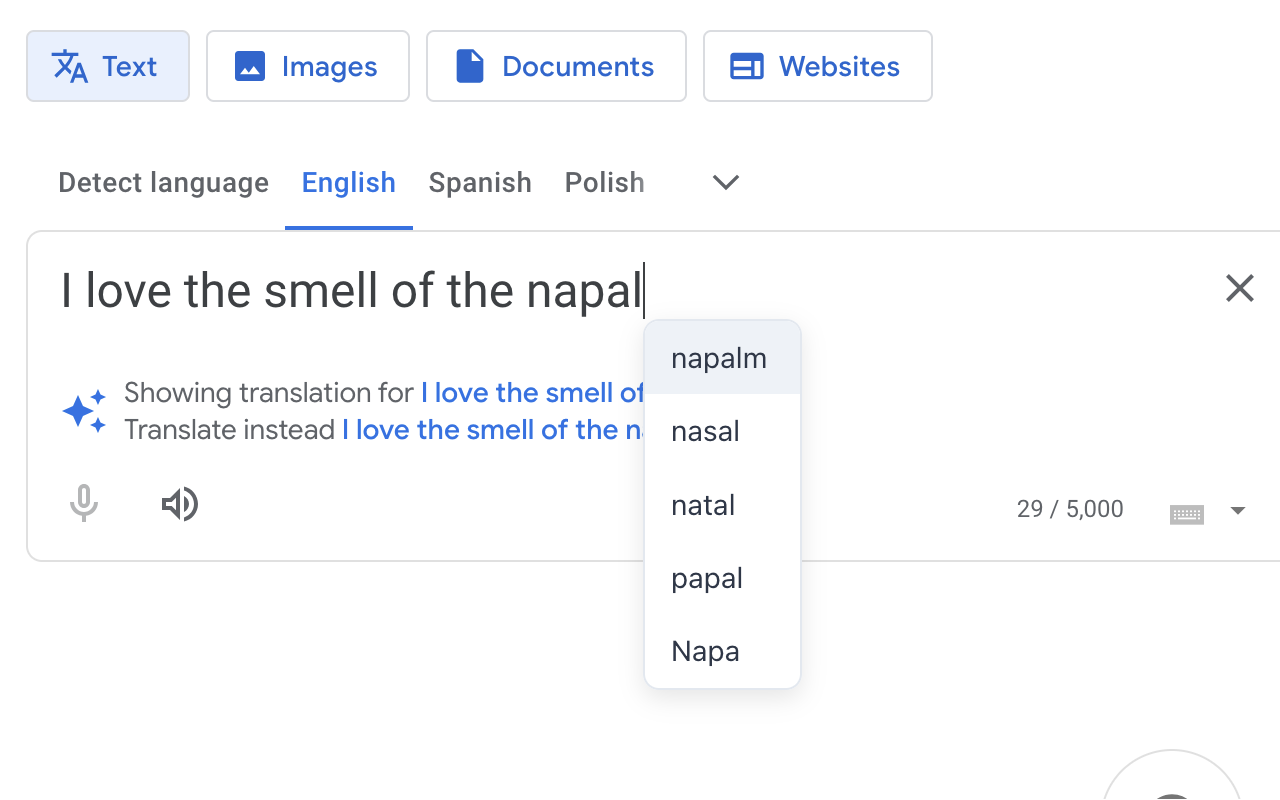Expand the full source language list chevron
The height and width of the screenshot is (800, 1280).
(x=725, y=182)
